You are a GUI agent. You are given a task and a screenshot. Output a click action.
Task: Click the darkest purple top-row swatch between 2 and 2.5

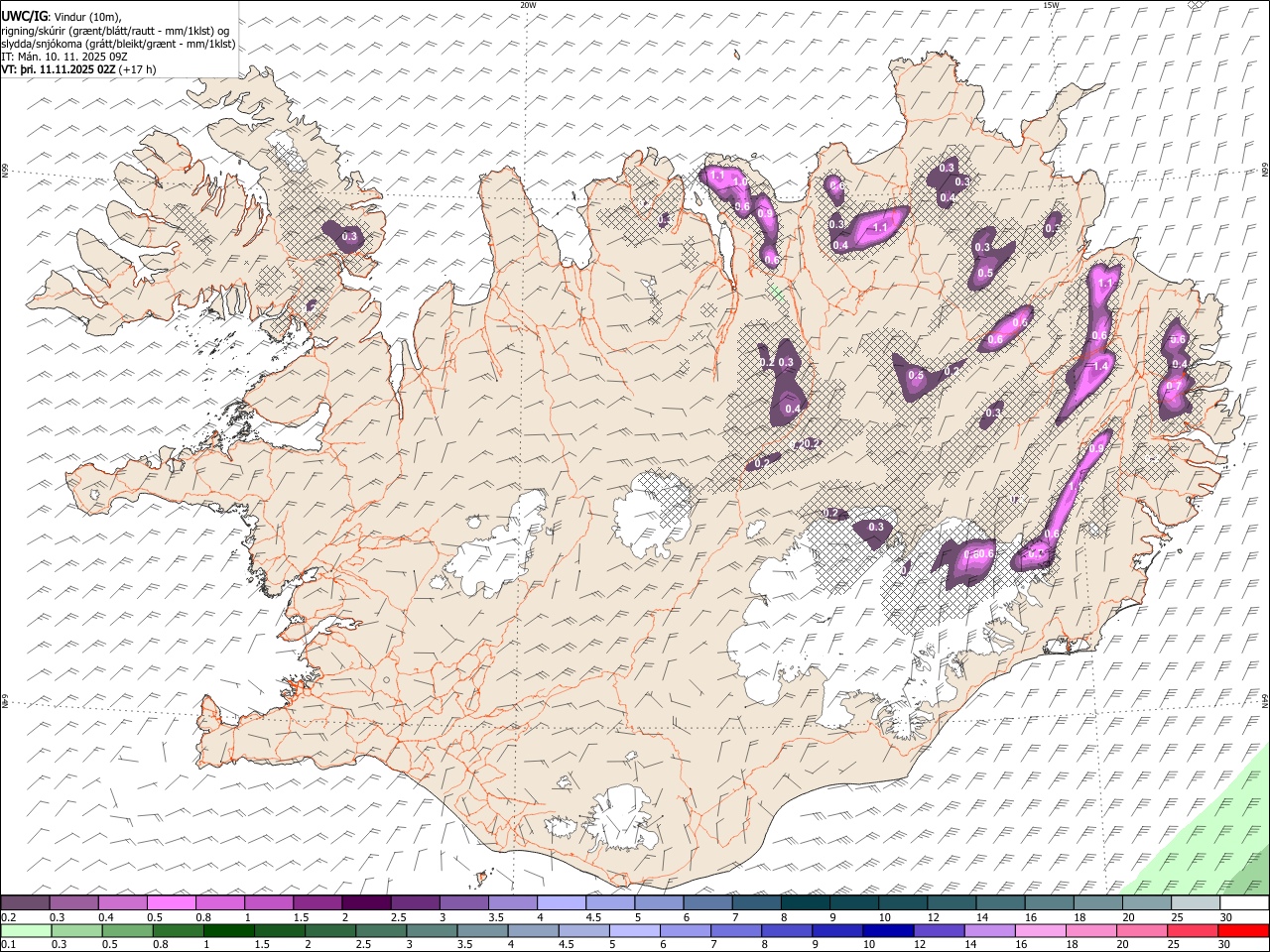[x=365, y=903]
